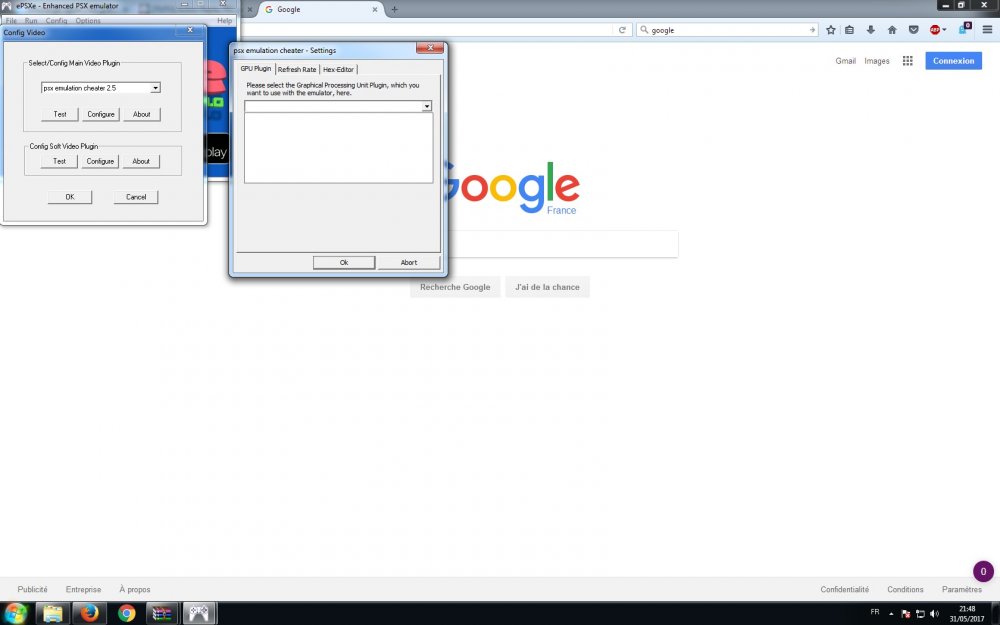Image resolution: width=1000 pixels, height=625 pixels.
Task: Click the J'ai de la chance button
Action: click(x=547, y=287)
